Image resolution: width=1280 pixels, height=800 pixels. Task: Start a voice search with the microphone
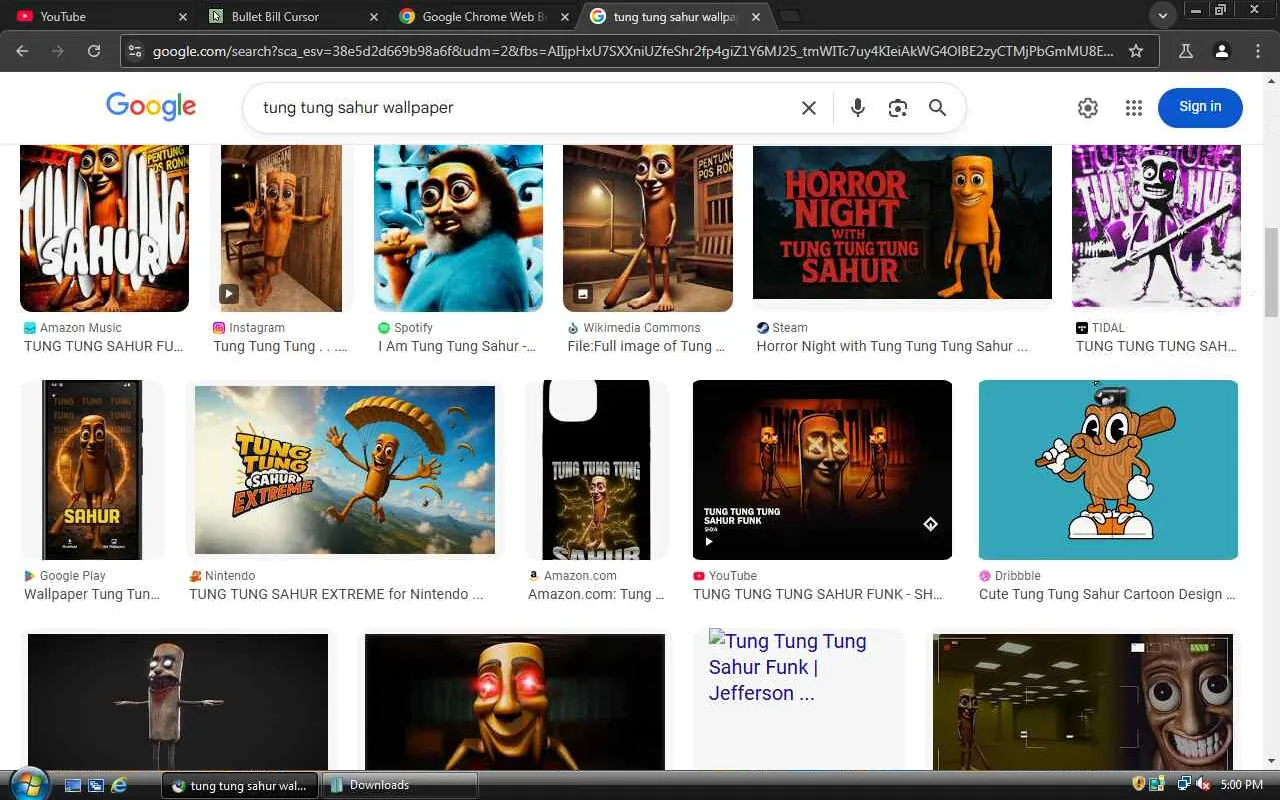coord(857,108)
